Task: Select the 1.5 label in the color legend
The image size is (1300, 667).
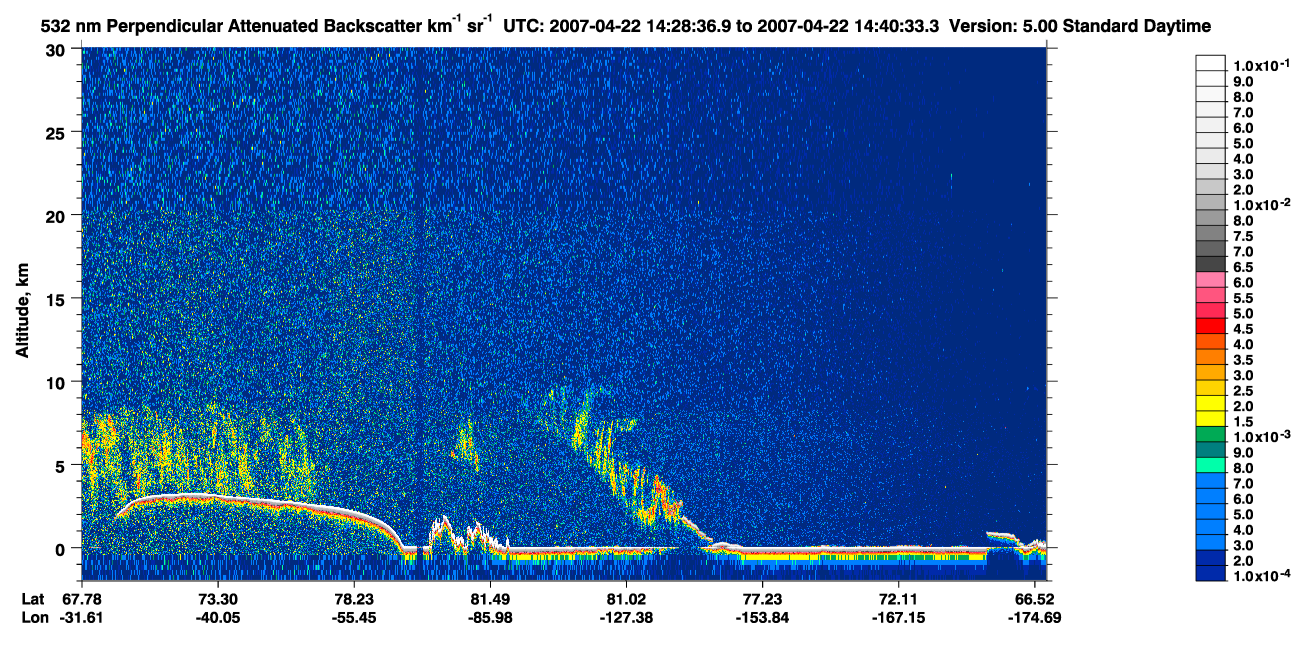Action: (1244, 421)
